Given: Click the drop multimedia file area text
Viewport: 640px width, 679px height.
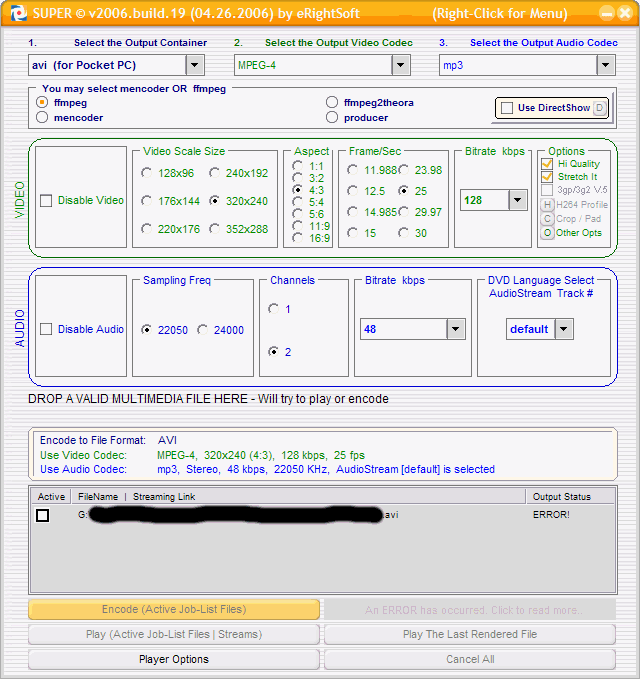Looking at the screenshot, I should pyautogui.click(x=208, y=399).
